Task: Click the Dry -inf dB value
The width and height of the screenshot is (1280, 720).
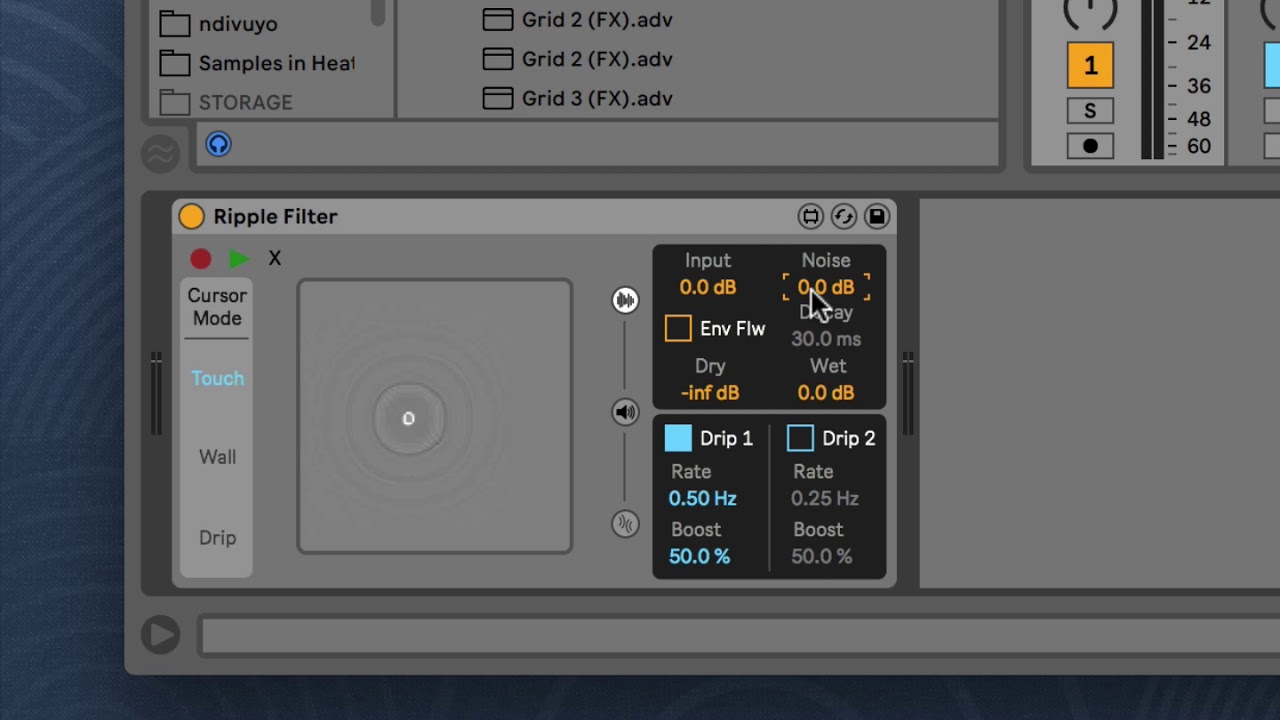Action: point(710,393)
